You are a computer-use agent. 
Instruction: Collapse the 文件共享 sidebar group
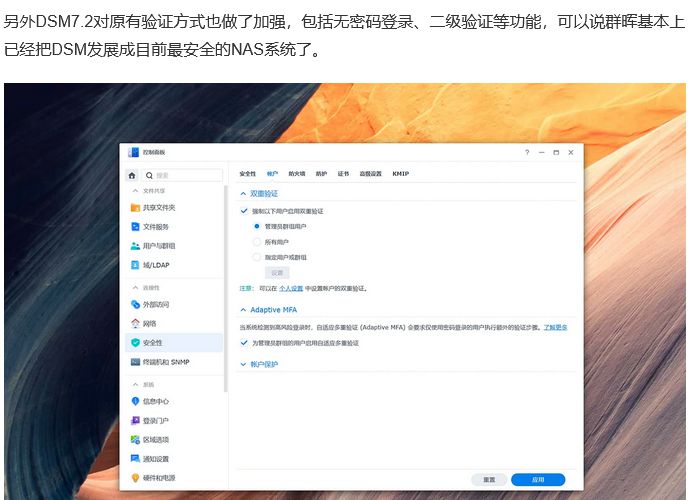(135, 191)
